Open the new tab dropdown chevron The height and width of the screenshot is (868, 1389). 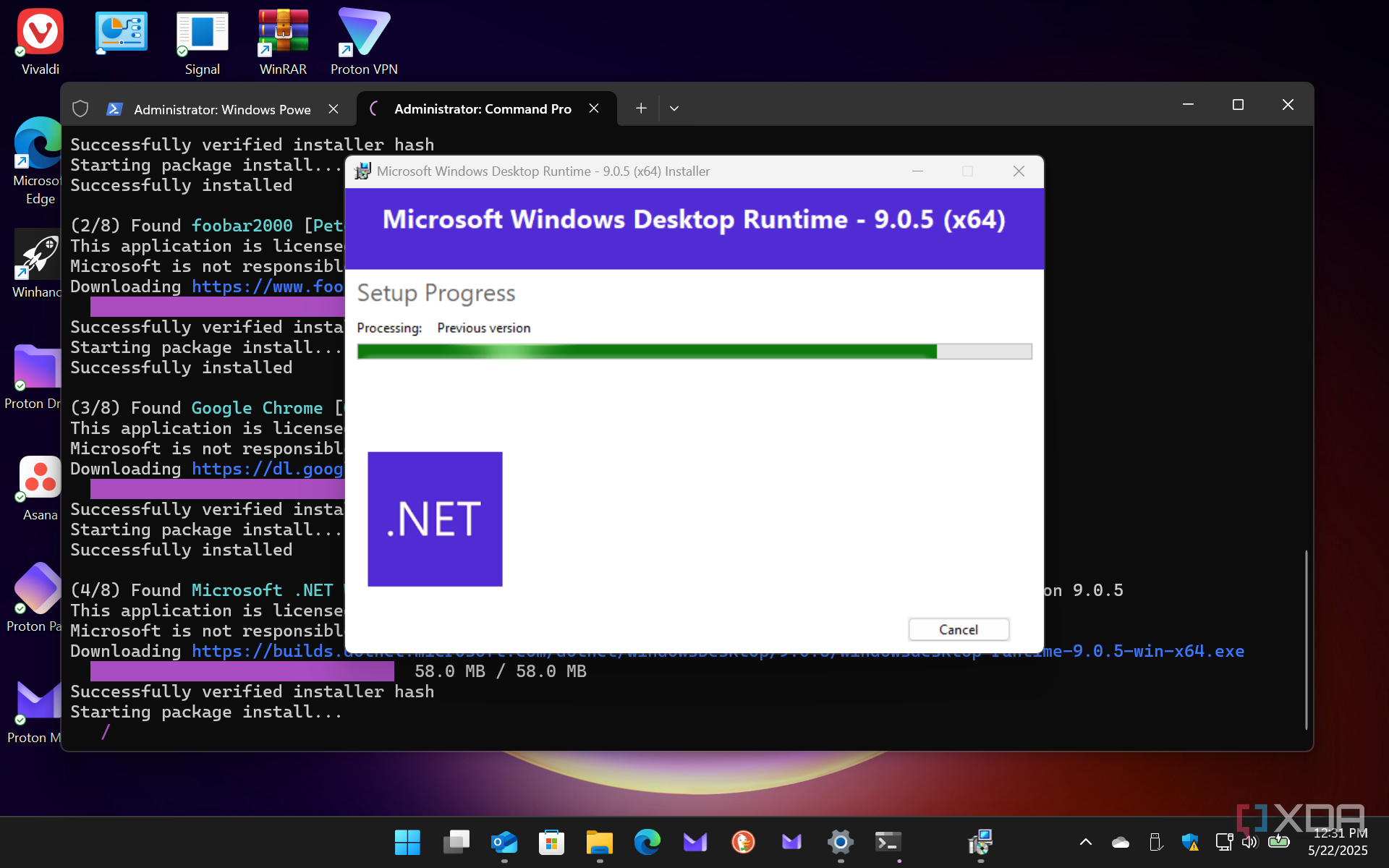pyautogui.click(x=674, y=109)
